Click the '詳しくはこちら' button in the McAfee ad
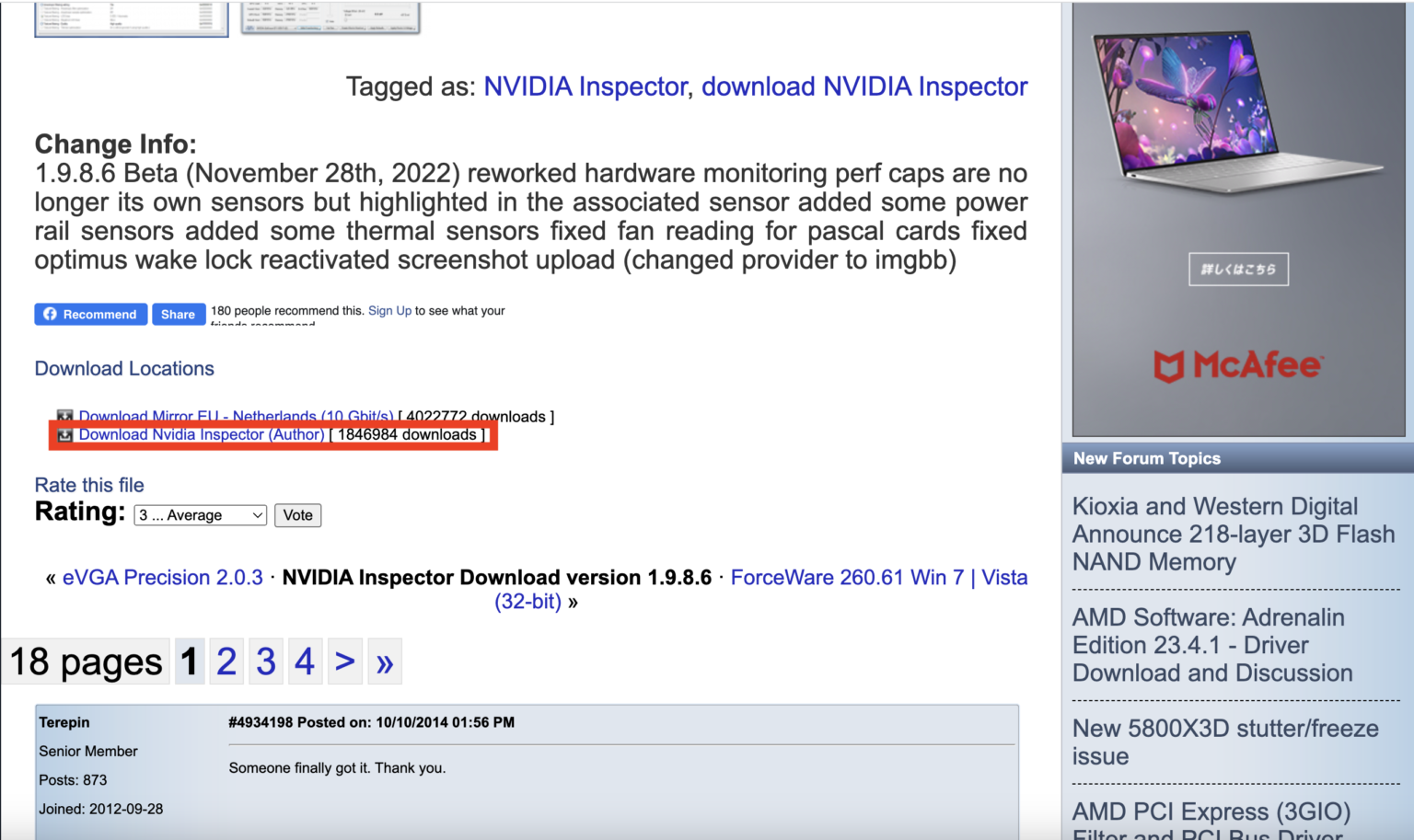 pyautogui.click(x=1238, y=269)
